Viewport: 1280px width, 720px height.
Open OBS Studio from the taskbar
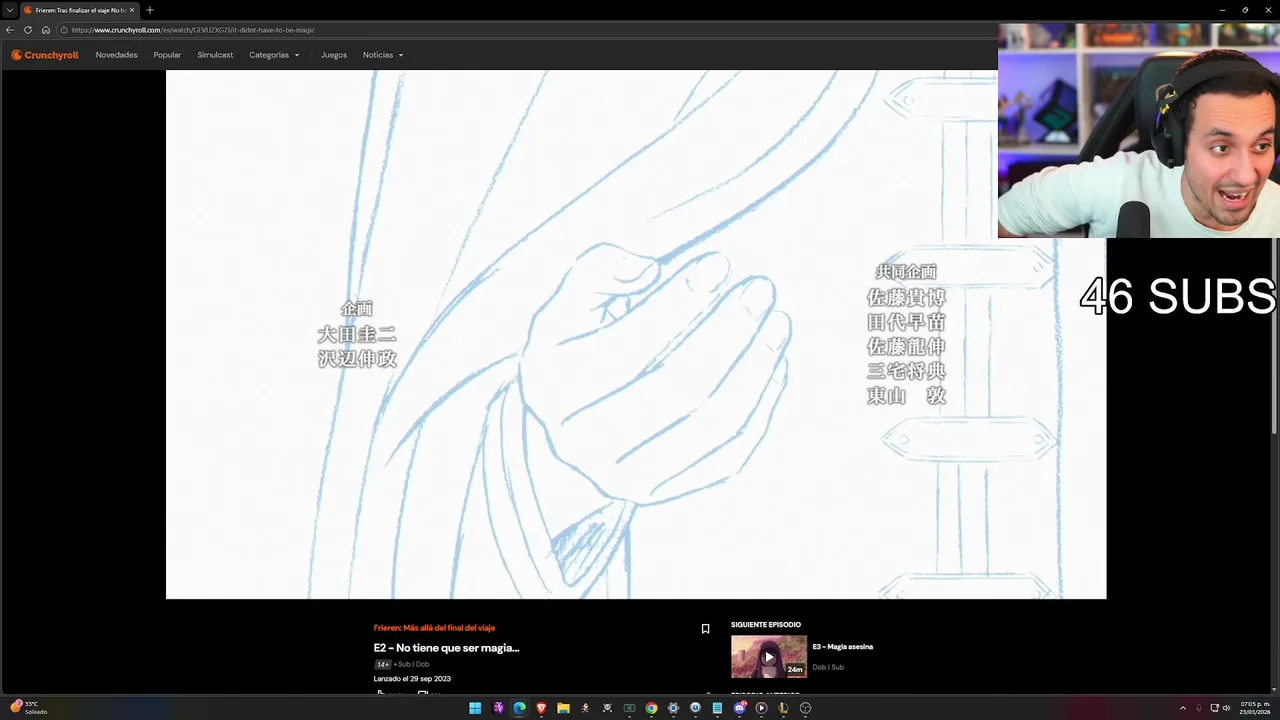pos(805,708)
